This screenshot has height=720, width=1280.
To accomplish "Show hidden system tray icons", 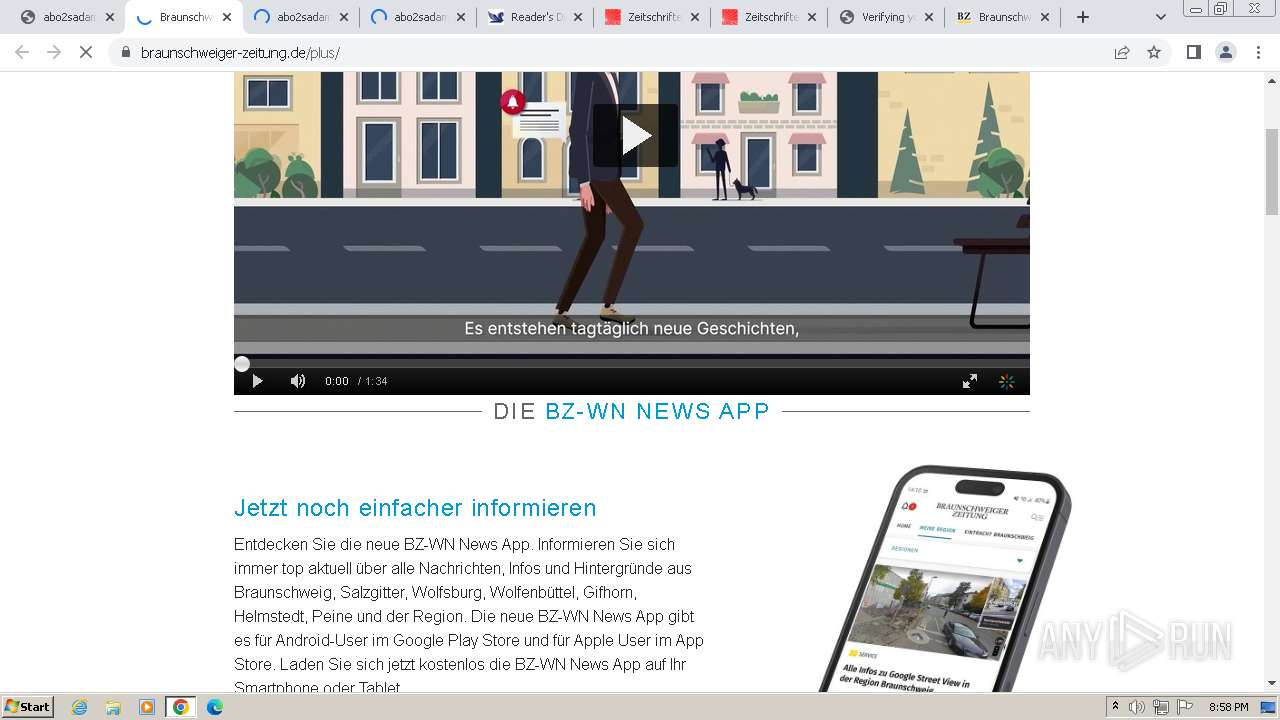I will [x=1116, y=707].
